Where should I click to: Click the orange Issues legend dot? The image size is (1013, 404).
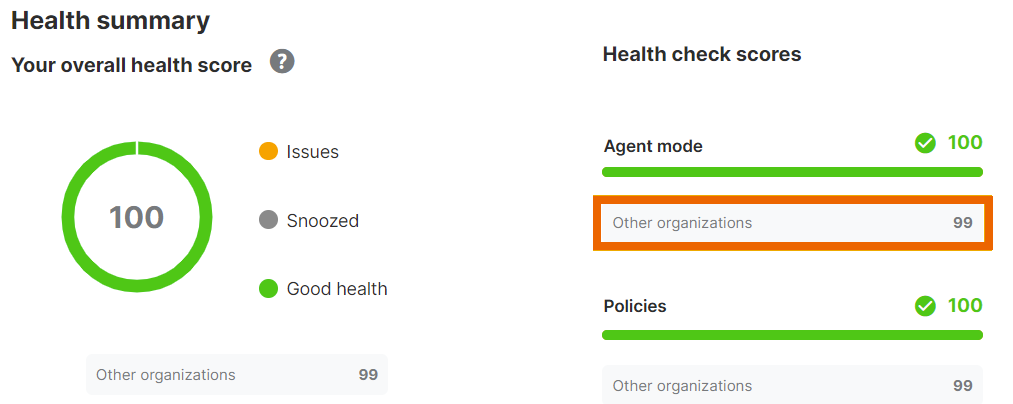pyautogui.click(x=268, y=152)
